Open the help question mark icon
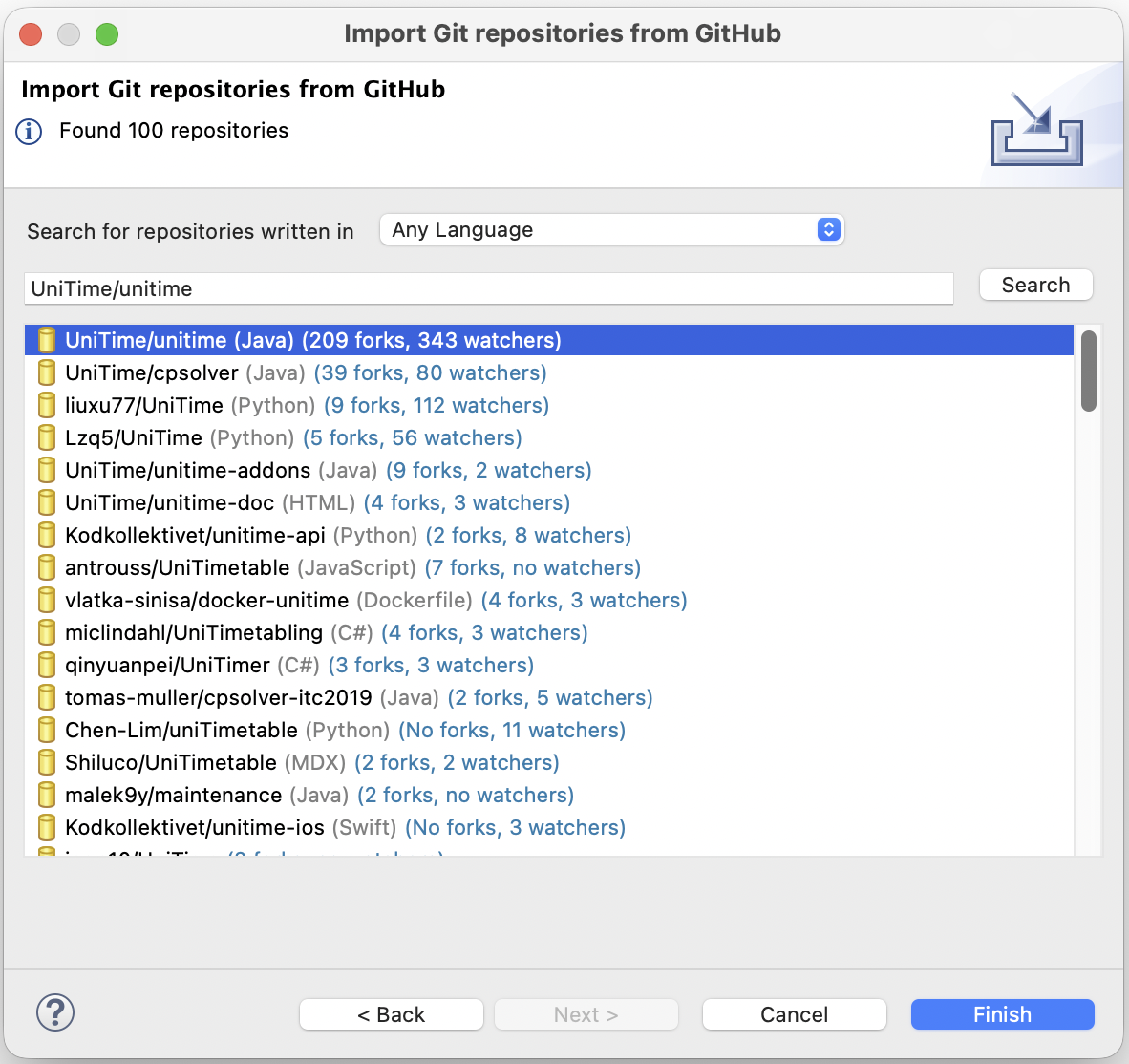Image resolution: width=1129 pixels, height=1064 pixels. (55, 1012)
